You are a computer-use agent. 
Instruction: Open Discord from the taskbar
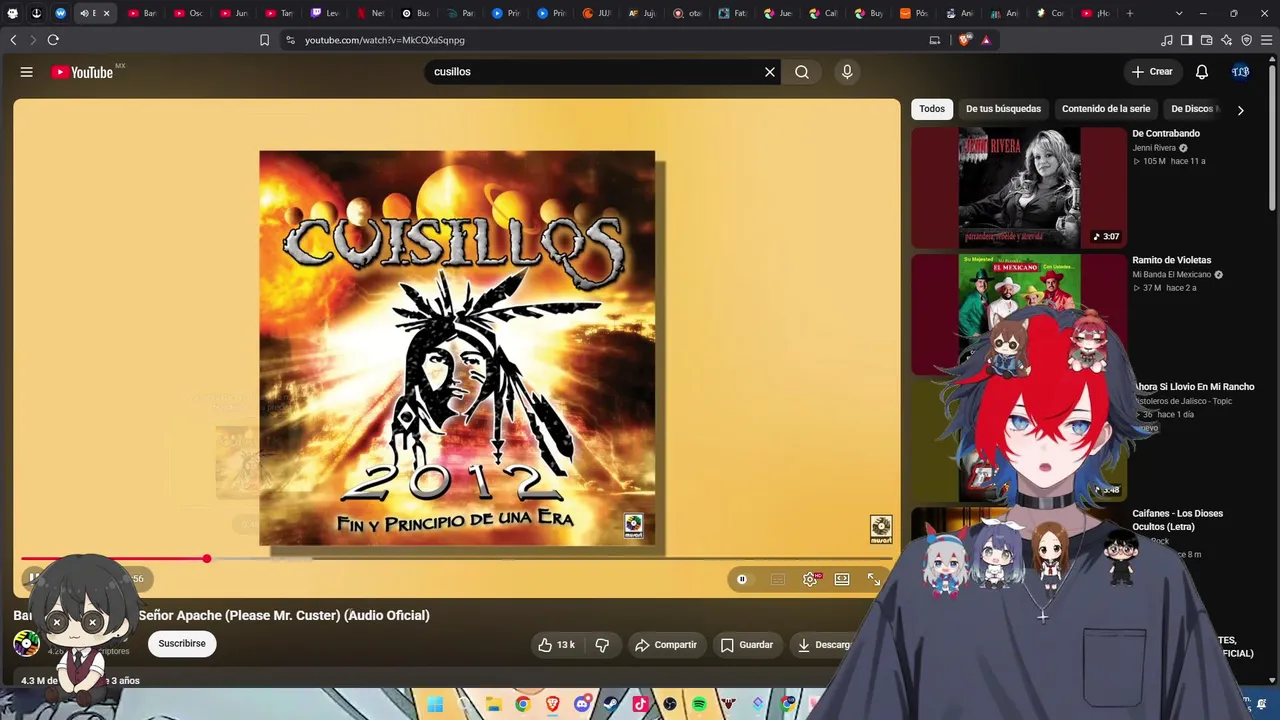coord(582,705)
